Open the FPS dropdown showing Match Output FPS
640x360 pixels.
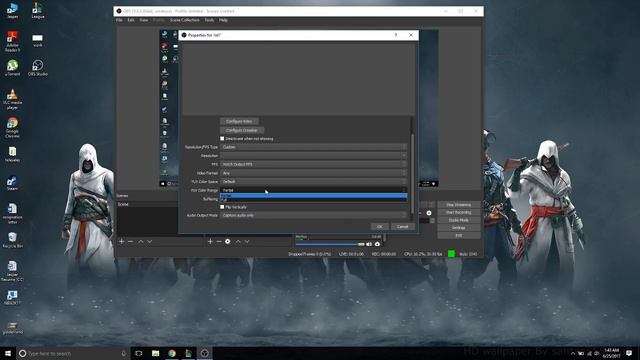(x=313, y=164)
